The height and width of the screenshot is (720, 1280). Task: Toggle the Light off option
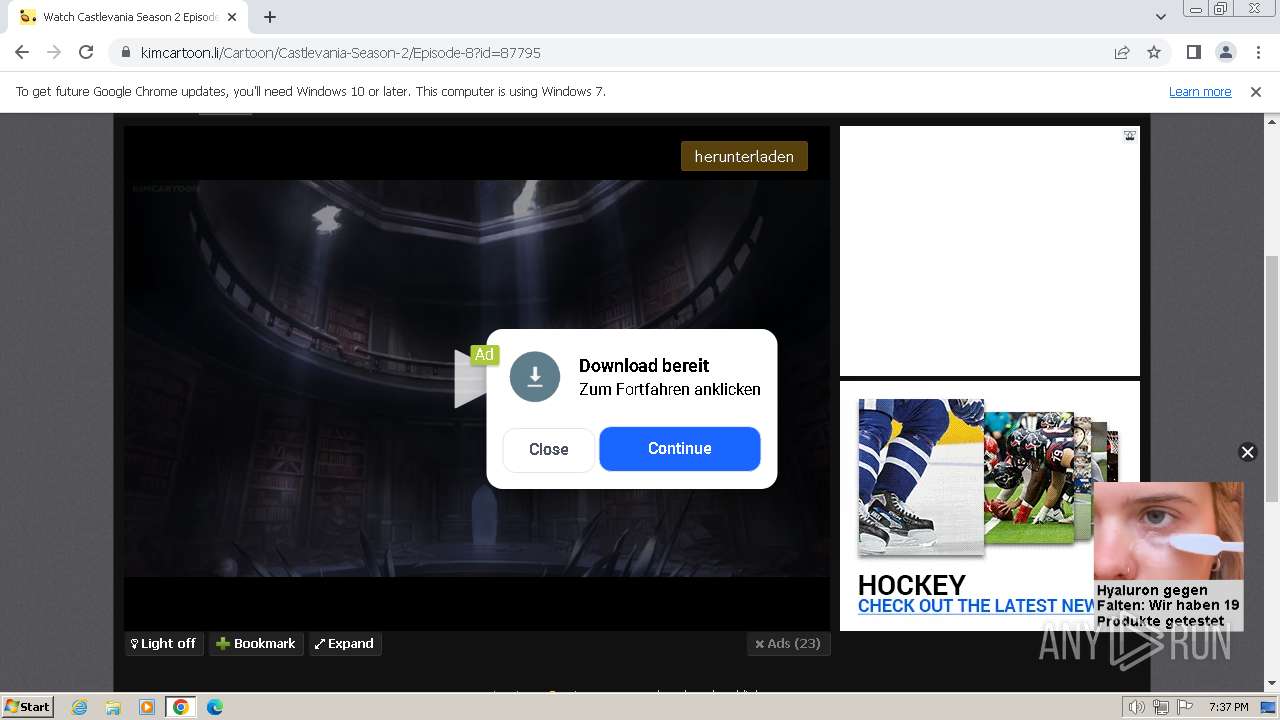click(x=164, y=644)
